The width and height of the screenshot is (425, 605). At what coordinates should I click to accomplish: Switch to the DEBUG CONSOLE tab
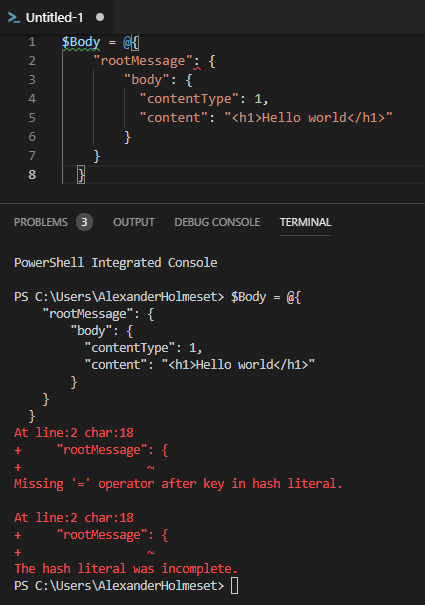coord(217,222)
